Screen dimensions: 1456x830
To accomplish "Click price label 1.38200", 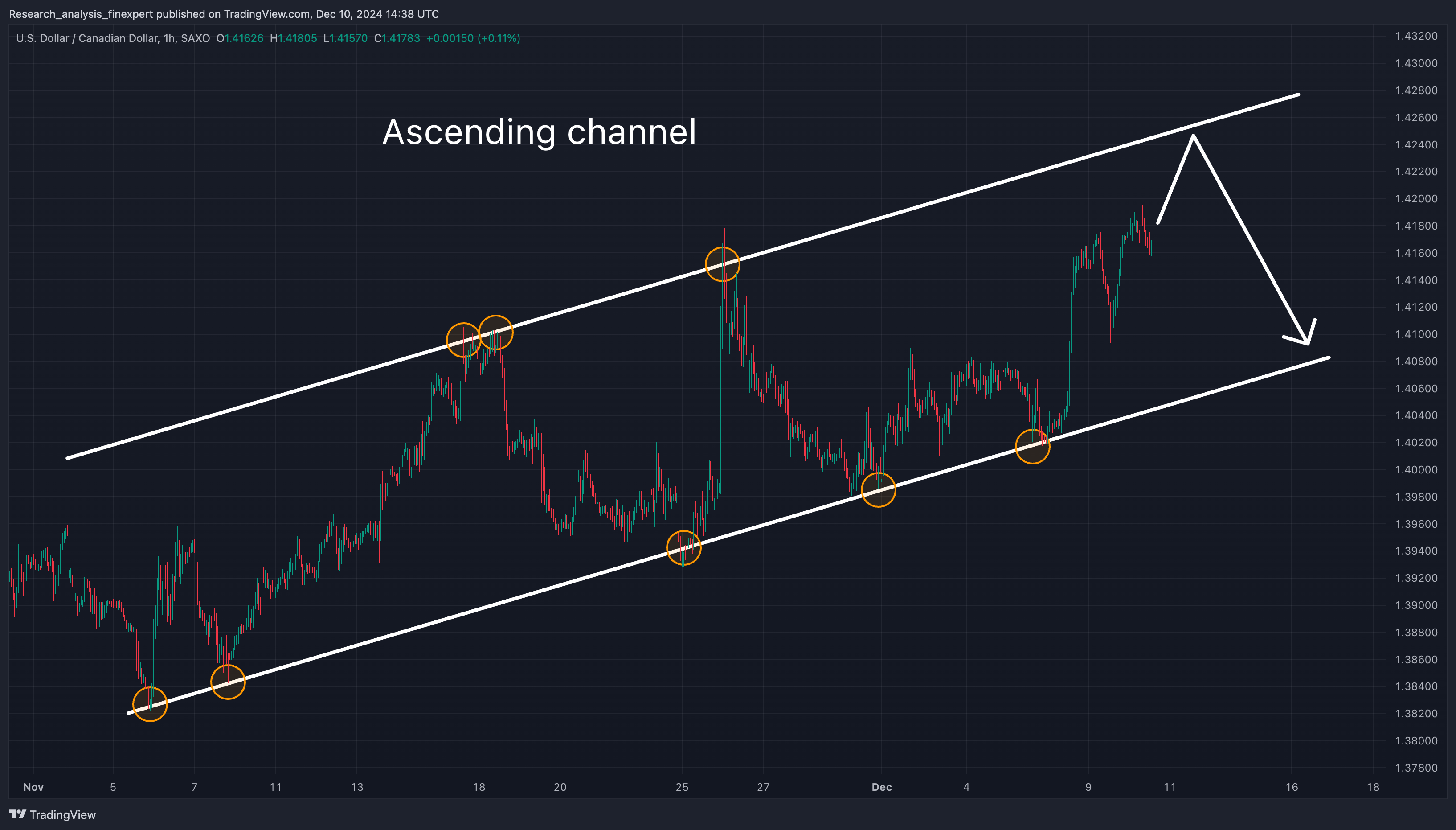I will click(x=1416, y=713).
